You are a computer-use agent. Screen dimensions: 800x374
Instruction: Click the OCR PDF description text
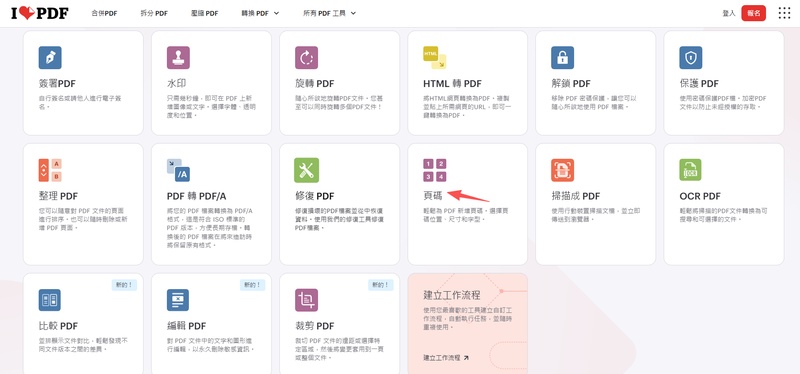(x=723, y=215)
